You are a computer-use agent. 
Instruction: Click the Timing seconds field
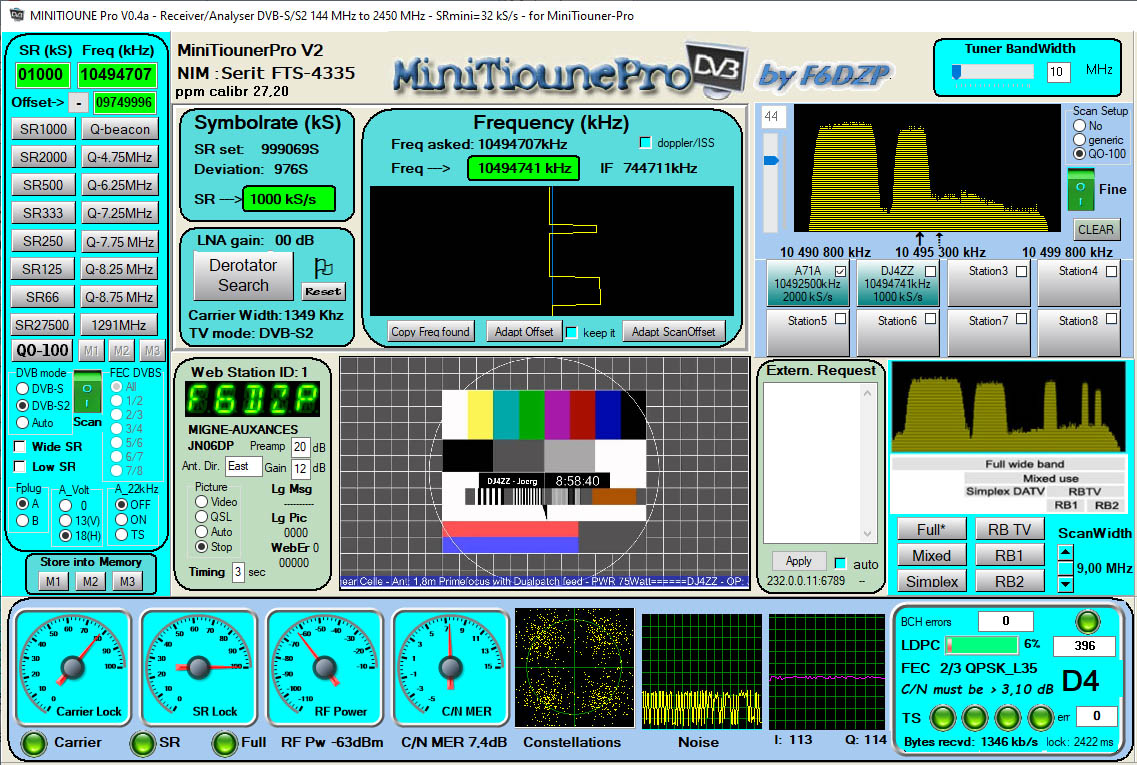[238, 572]
